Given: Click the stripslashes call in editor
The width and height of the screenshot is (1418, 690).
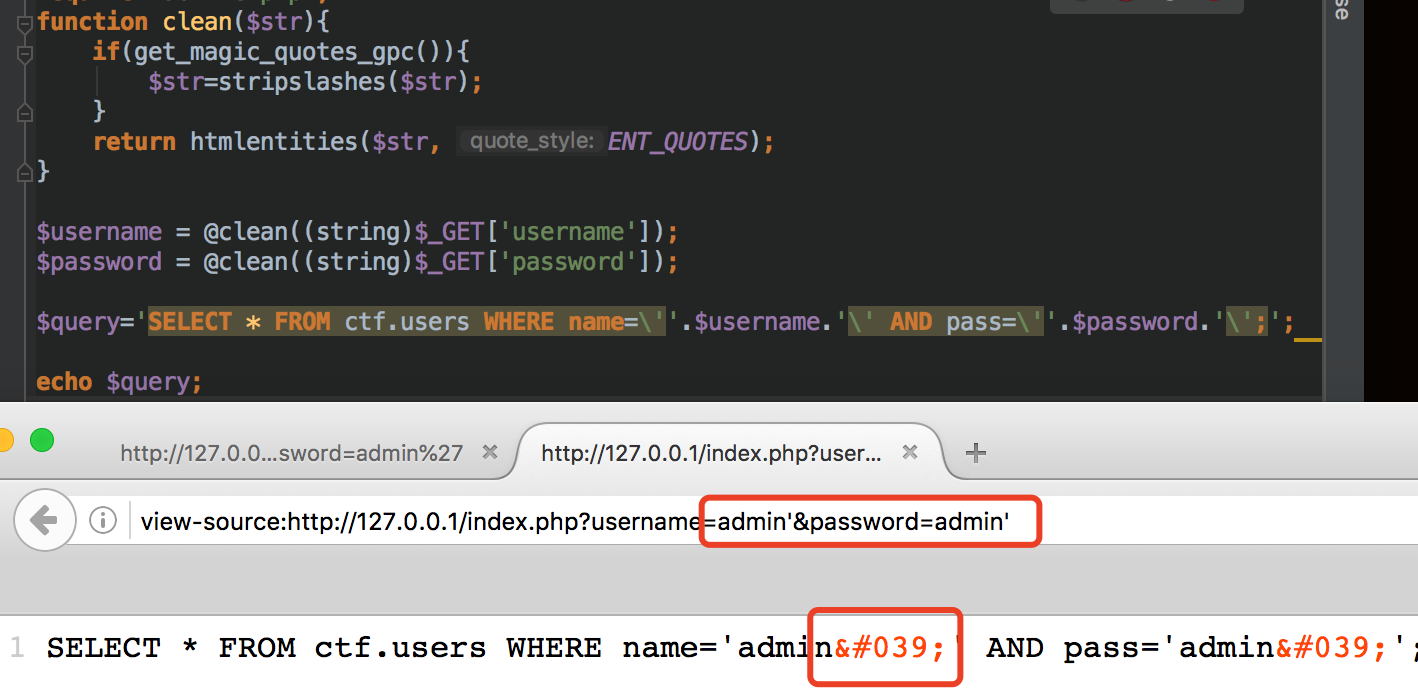Looking at the screenshot, I should point(301,82).
